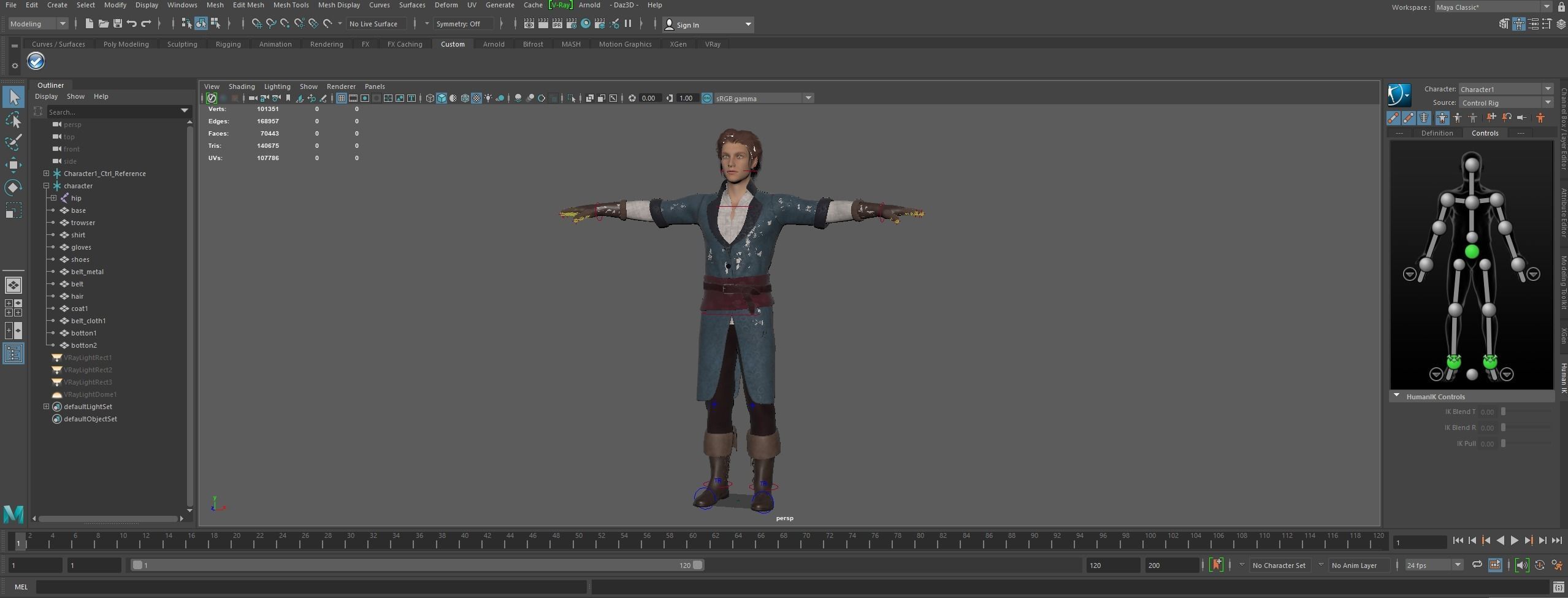Open the Hypershade sphere icon
The width and height of the screenshot is (1568, 598).
586,24
